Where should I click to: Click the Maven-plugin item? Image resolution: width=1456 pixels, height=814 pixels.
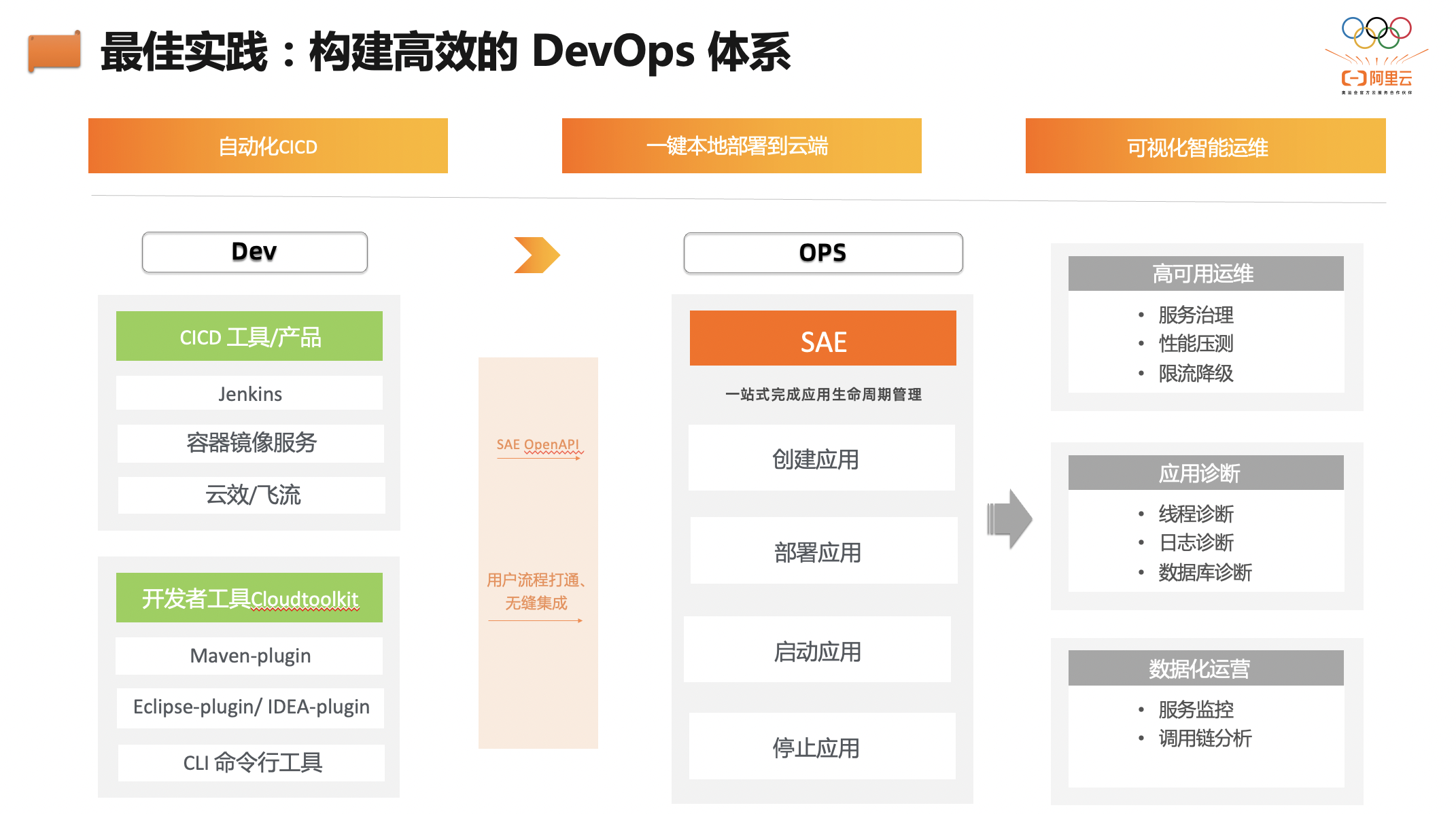[x=249, y=656]
